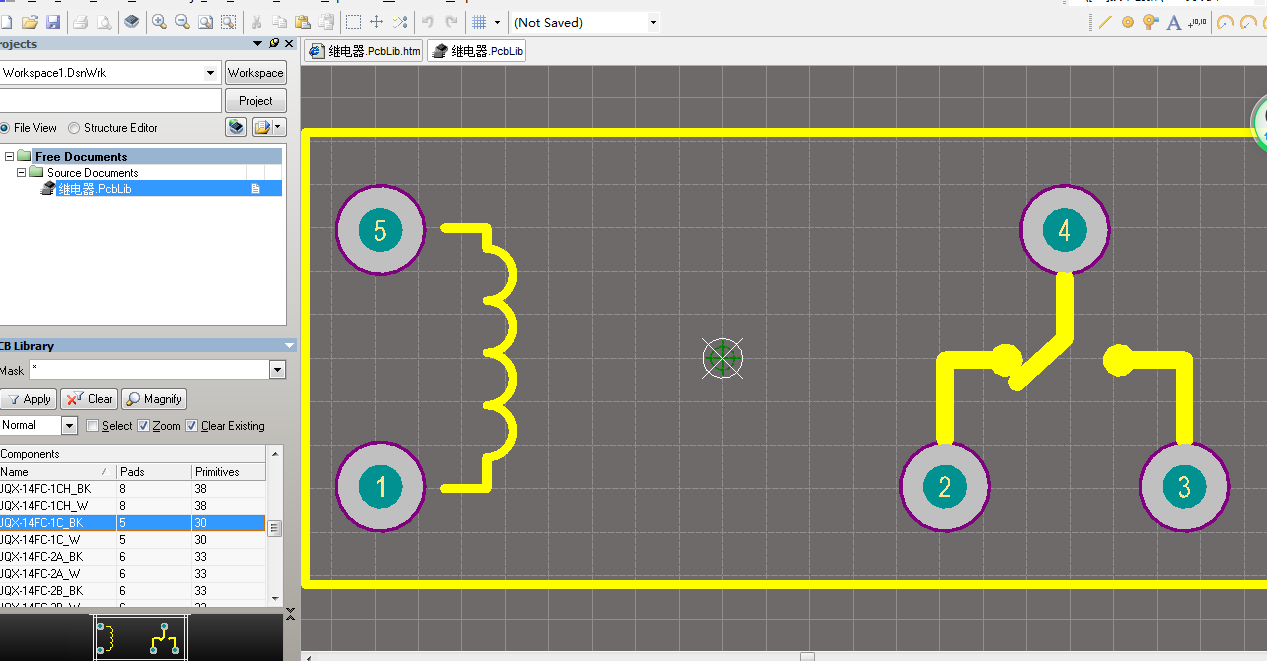Screen dimensions: 1267x661
Task: Click the components list vertical scrollbar thumb
Action: tap(275, 528)
